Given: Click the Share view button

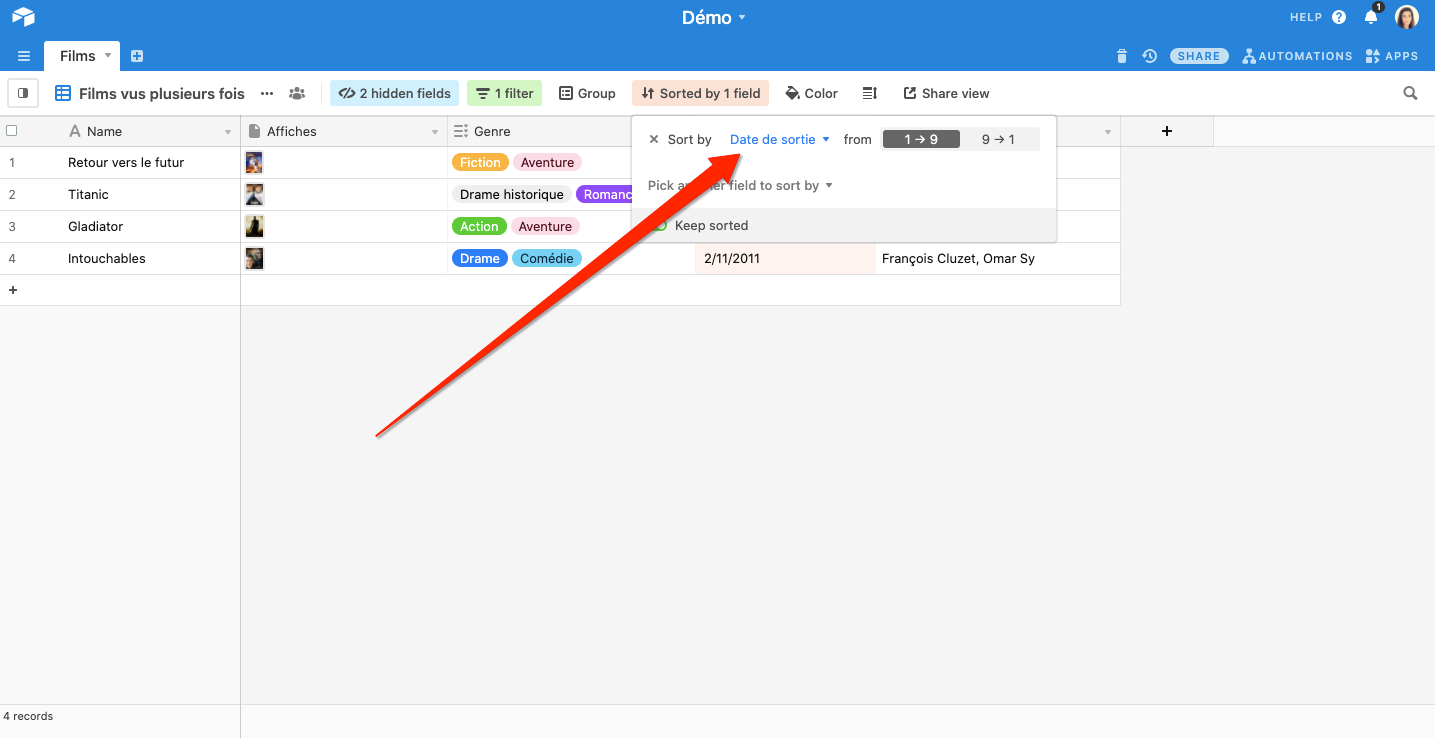Looking at the screenshot, I should pos(946,93).
